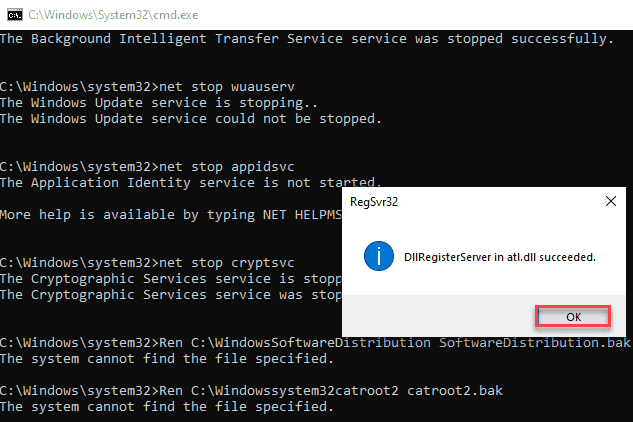The width and height of the screenshot is (633, 422).
Task: Click the RegSvr32 dialog title
Action: click(375, 200)
